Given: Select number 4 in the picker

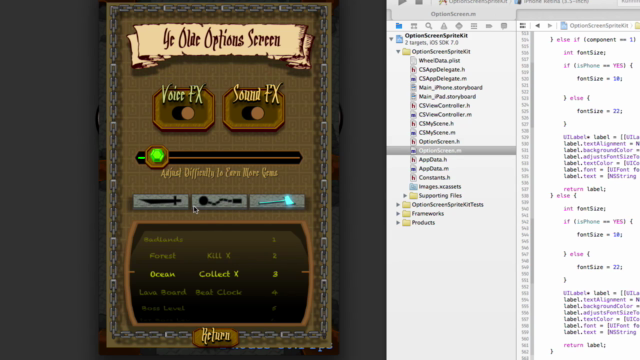Looking at the screenshot, I should pyautogui.click(x=274, y=292).
